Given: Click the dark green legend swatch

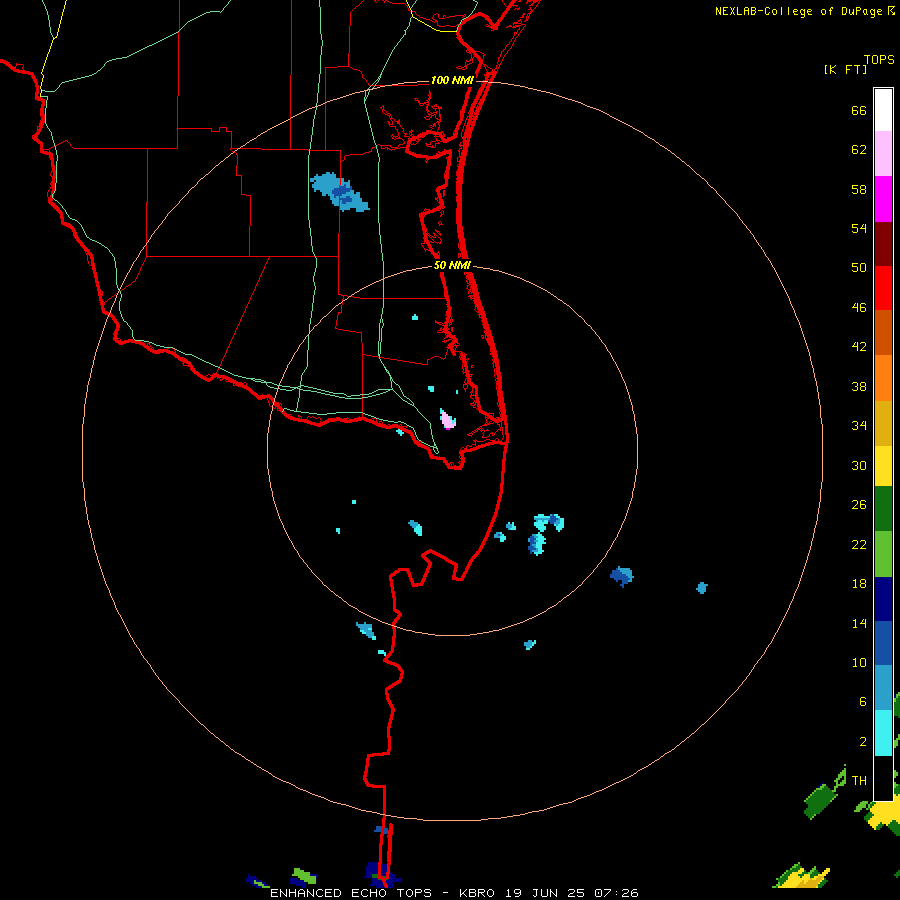Looking at the screenshot, I should (883, 509).
